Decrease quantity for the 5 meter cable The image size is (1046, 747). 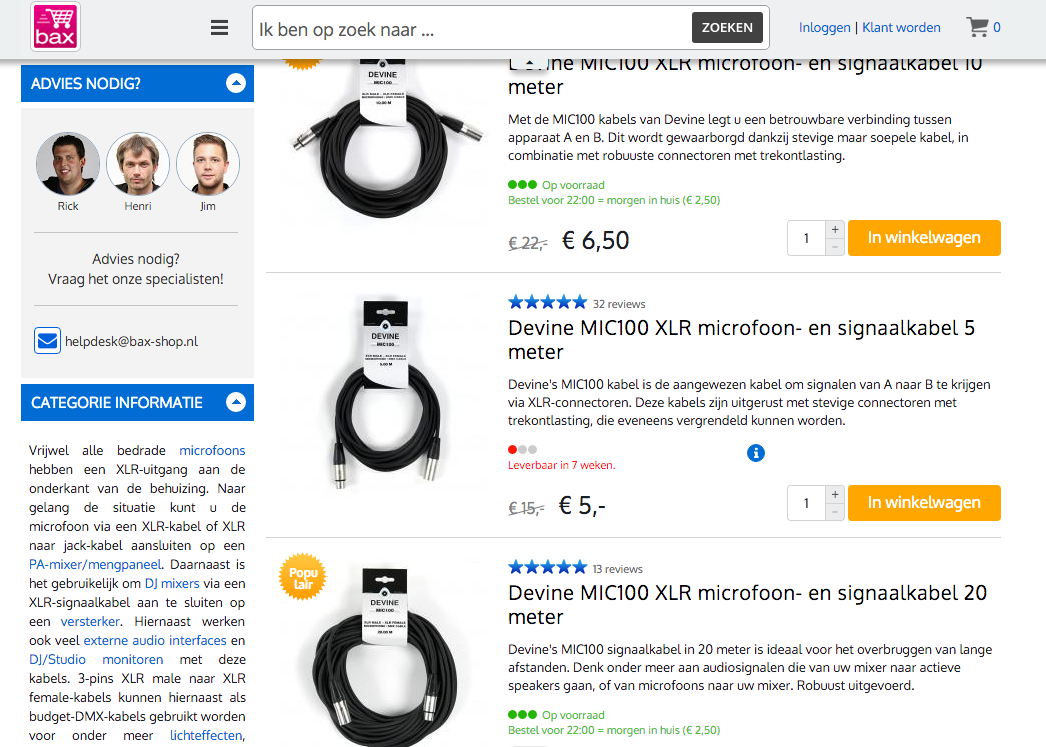tap(835, 512)
